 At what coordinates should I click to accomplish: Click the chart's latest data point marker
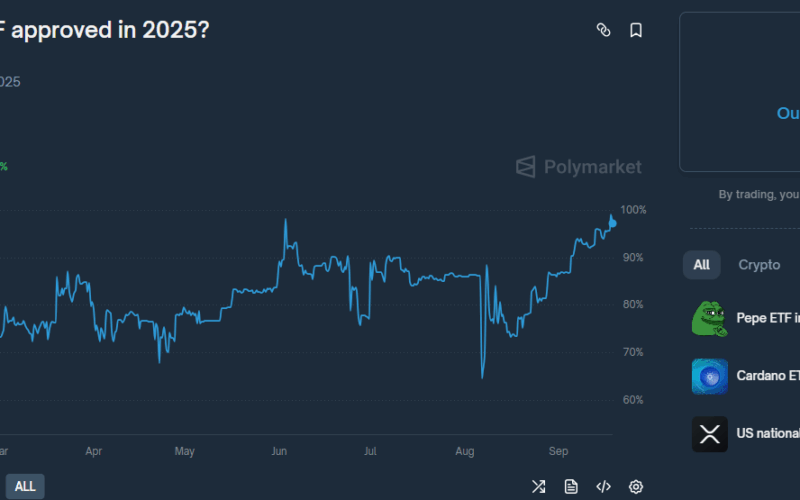pos(612,222)
